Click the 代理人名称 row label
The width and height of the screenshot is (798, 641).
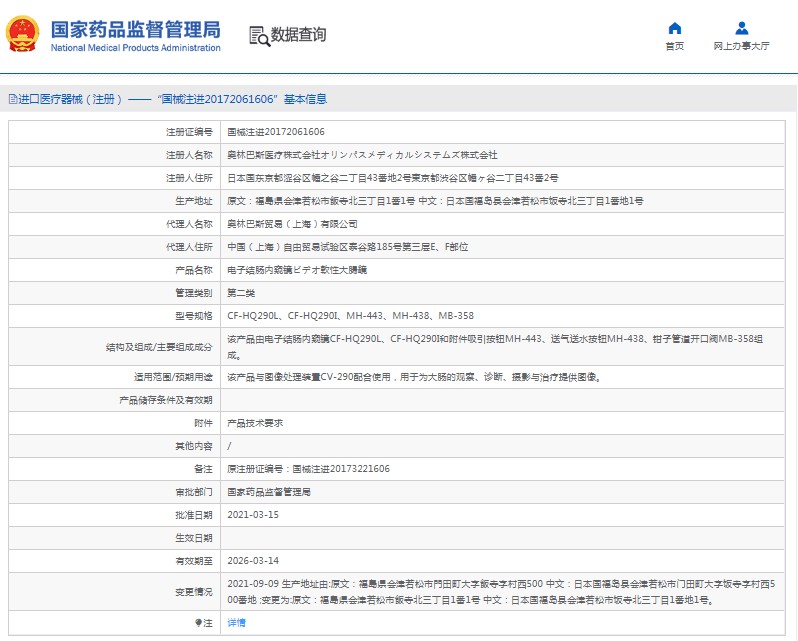[189, 224]
